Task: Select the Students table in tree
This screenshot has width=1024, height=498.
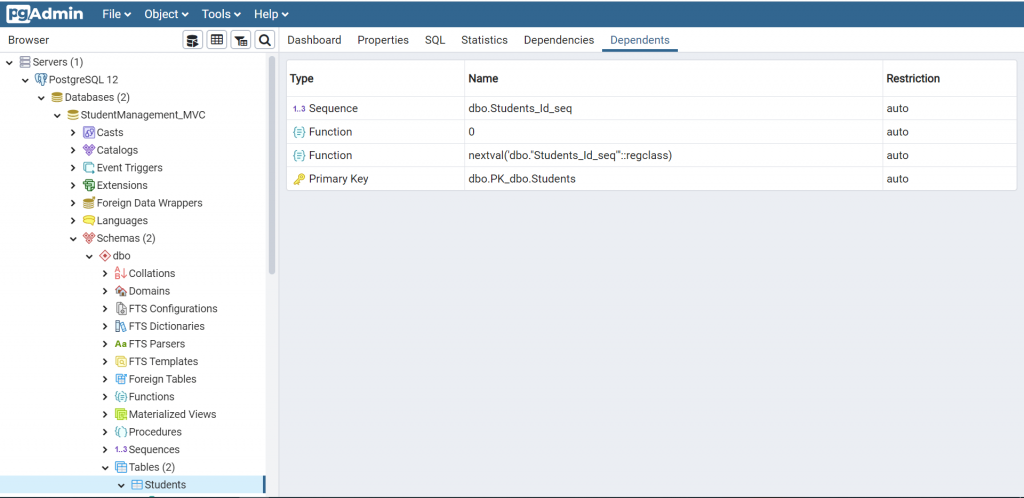Action: [x=165, y=485]
